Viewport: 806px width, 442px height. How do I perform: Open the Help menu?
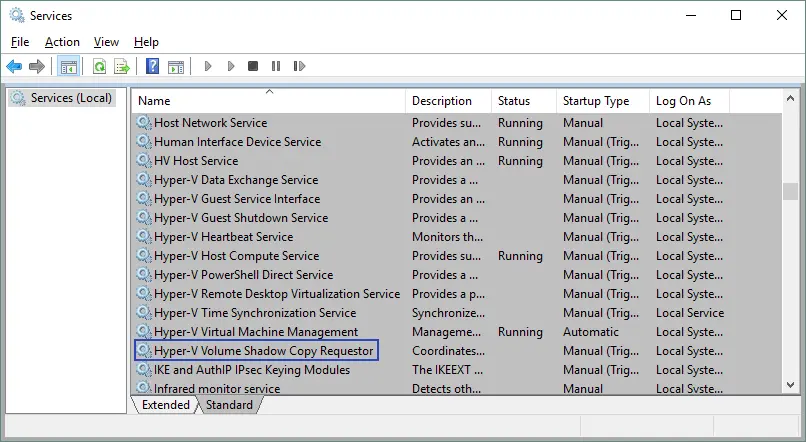(x=146, y=42)
